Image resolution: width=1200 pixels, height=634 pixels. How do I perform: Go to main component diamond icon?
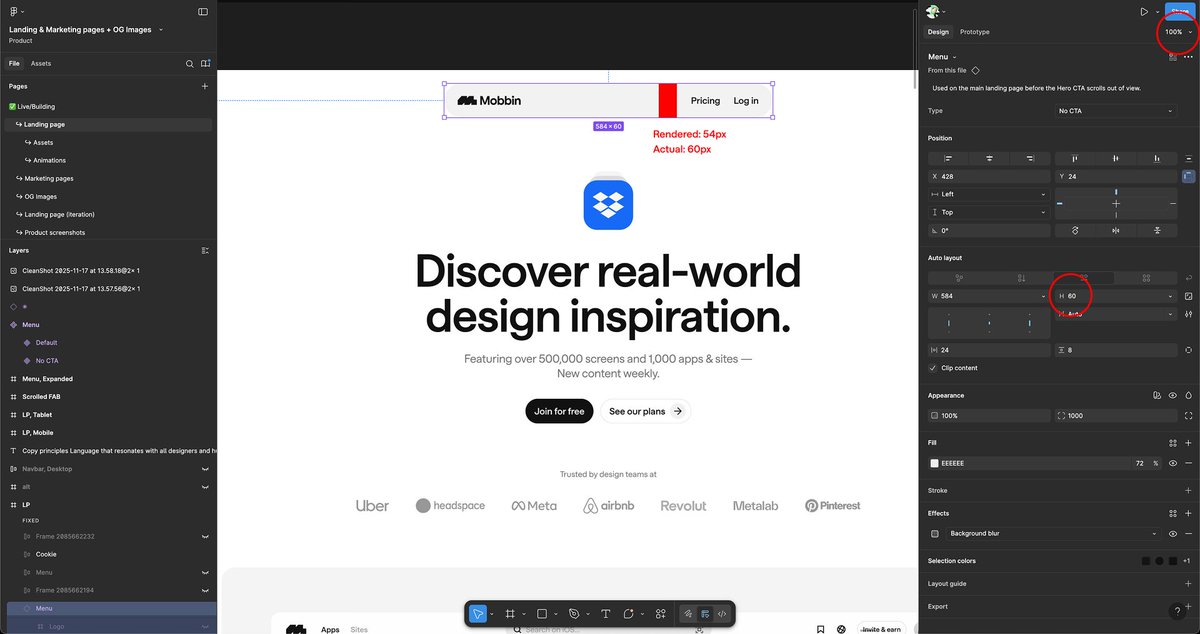click(x=975, y=71)
